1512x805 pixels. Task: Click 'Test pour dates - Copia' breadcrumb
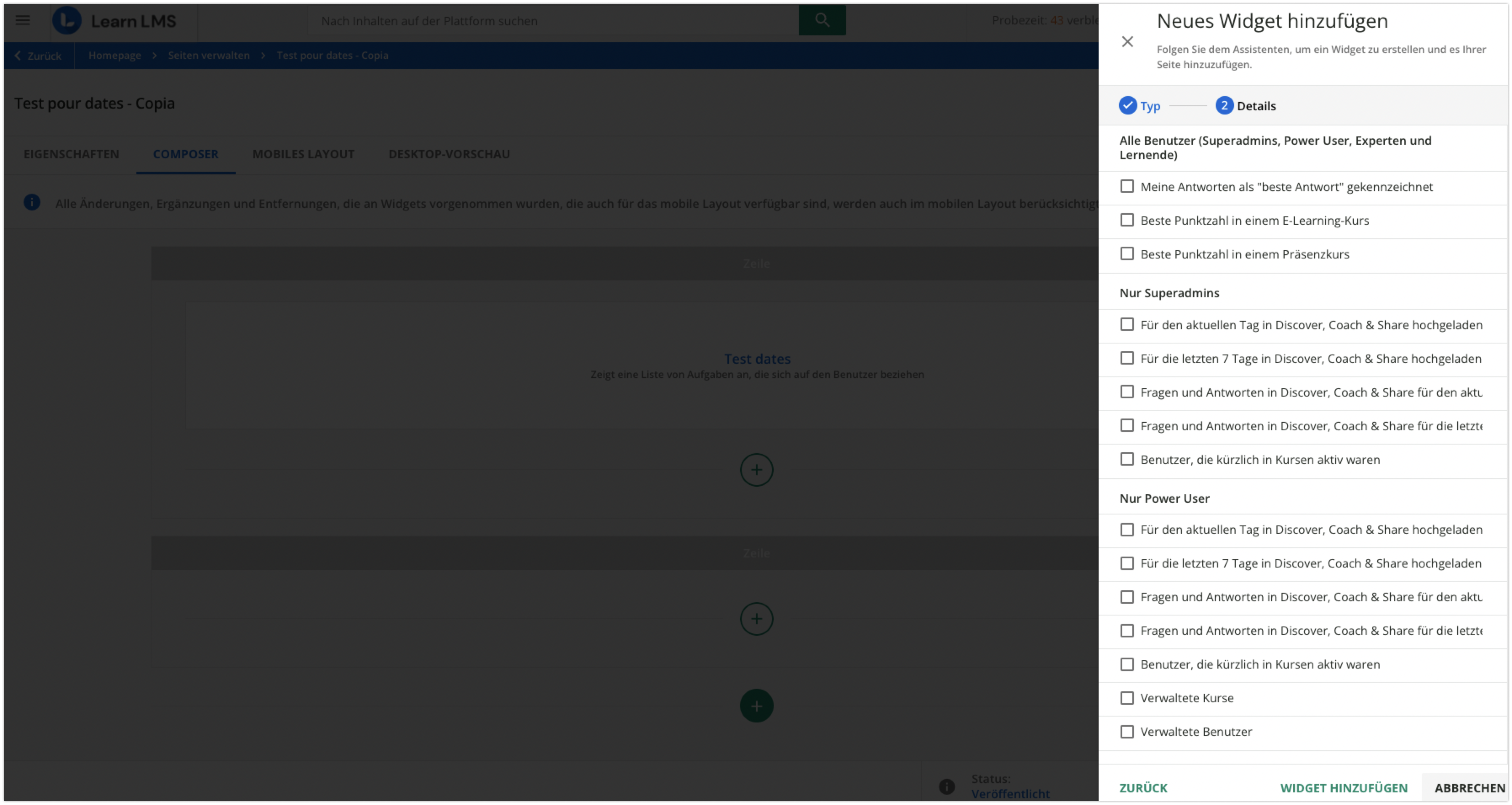(x=332, y=55)
